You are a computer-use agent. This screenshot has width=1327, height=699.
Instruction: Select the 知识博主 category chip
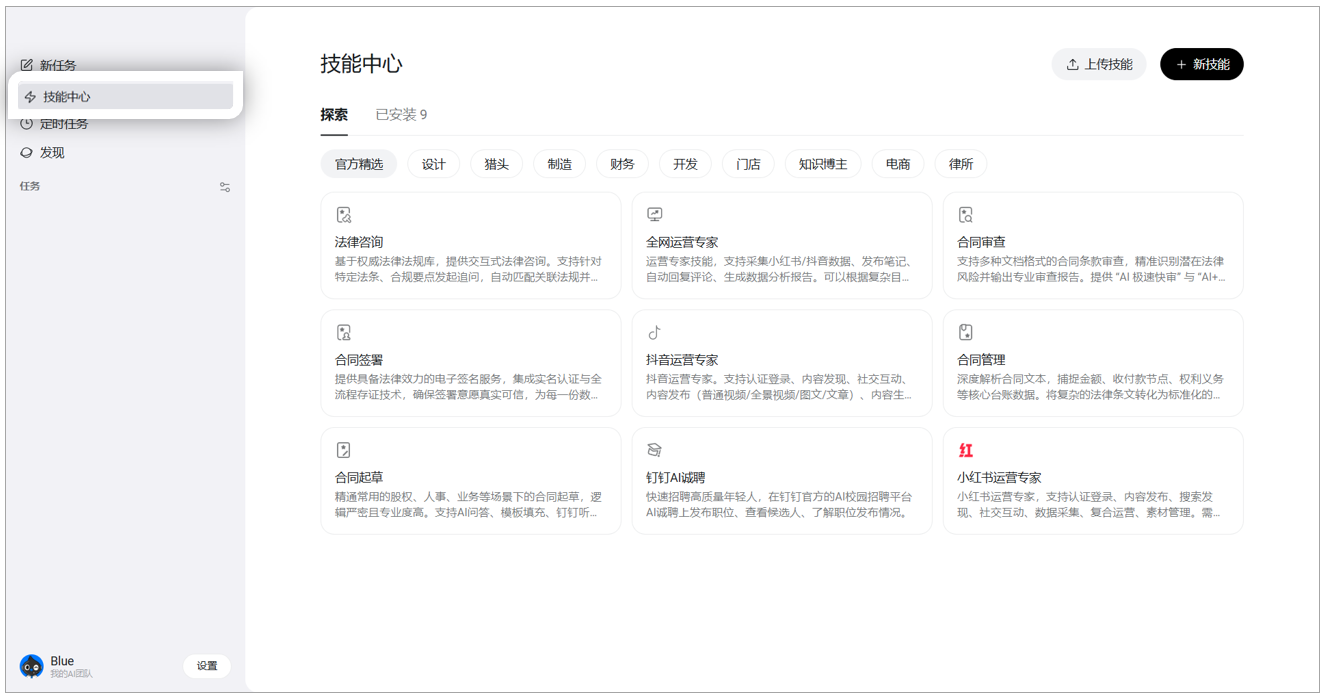tap(823, 164)
